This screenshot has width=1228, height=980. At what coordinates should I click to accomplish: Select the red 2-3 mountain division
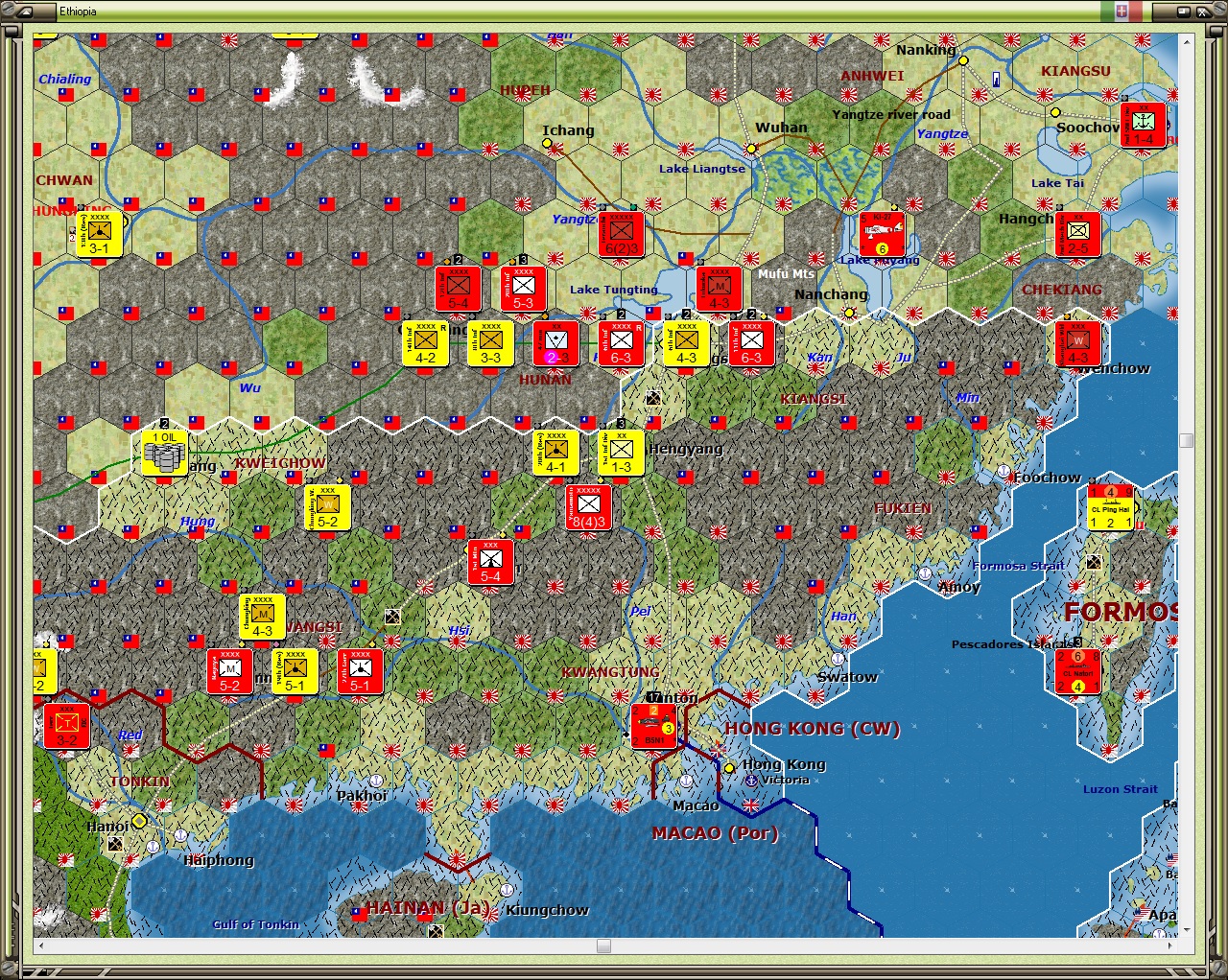(x=555, y=343)
